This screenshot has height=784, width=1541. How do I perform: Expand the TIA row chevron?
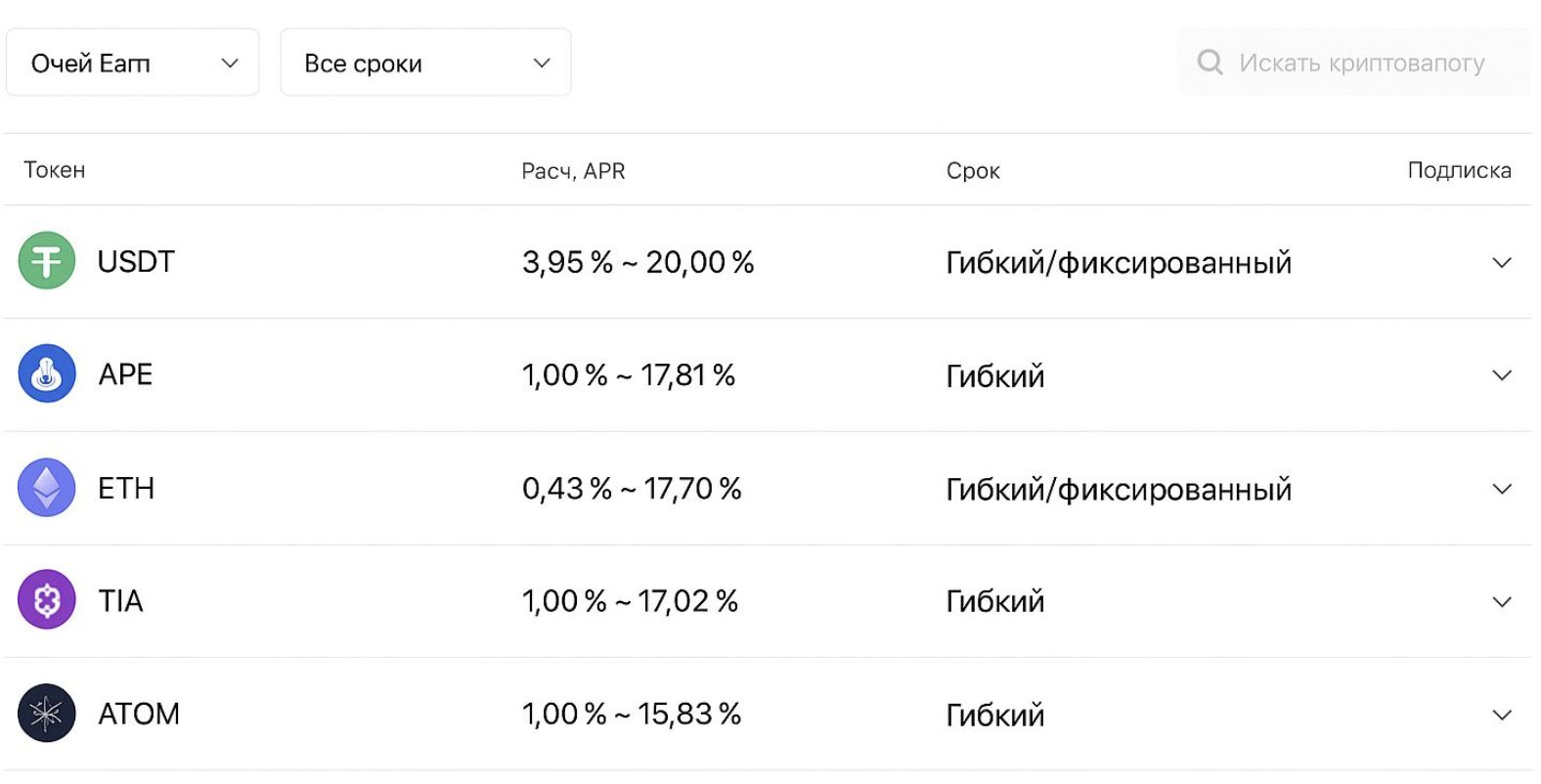coord(1501,601)
